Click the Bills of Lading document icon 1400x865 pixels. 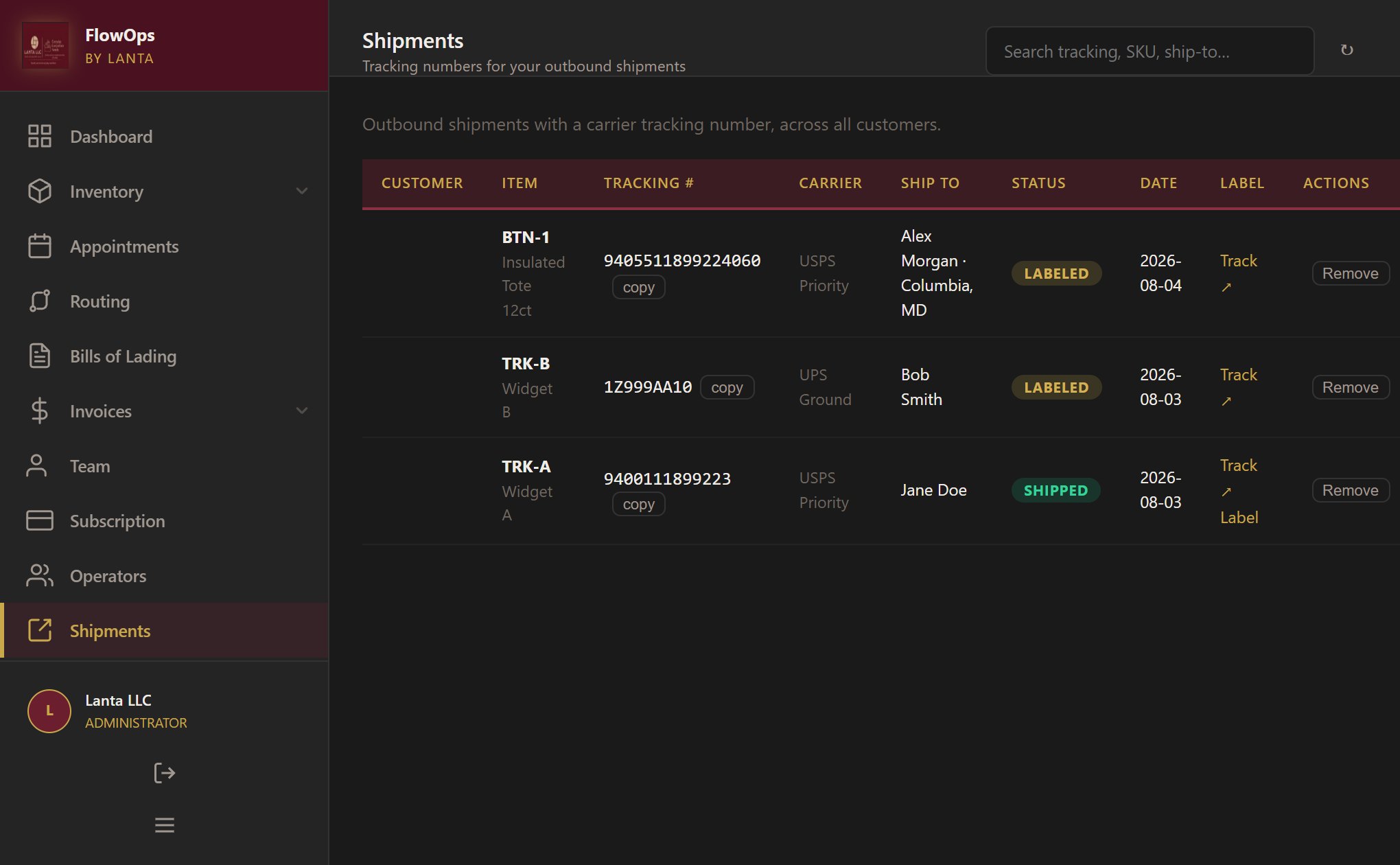pyautogui.click(x=40, y=356)
